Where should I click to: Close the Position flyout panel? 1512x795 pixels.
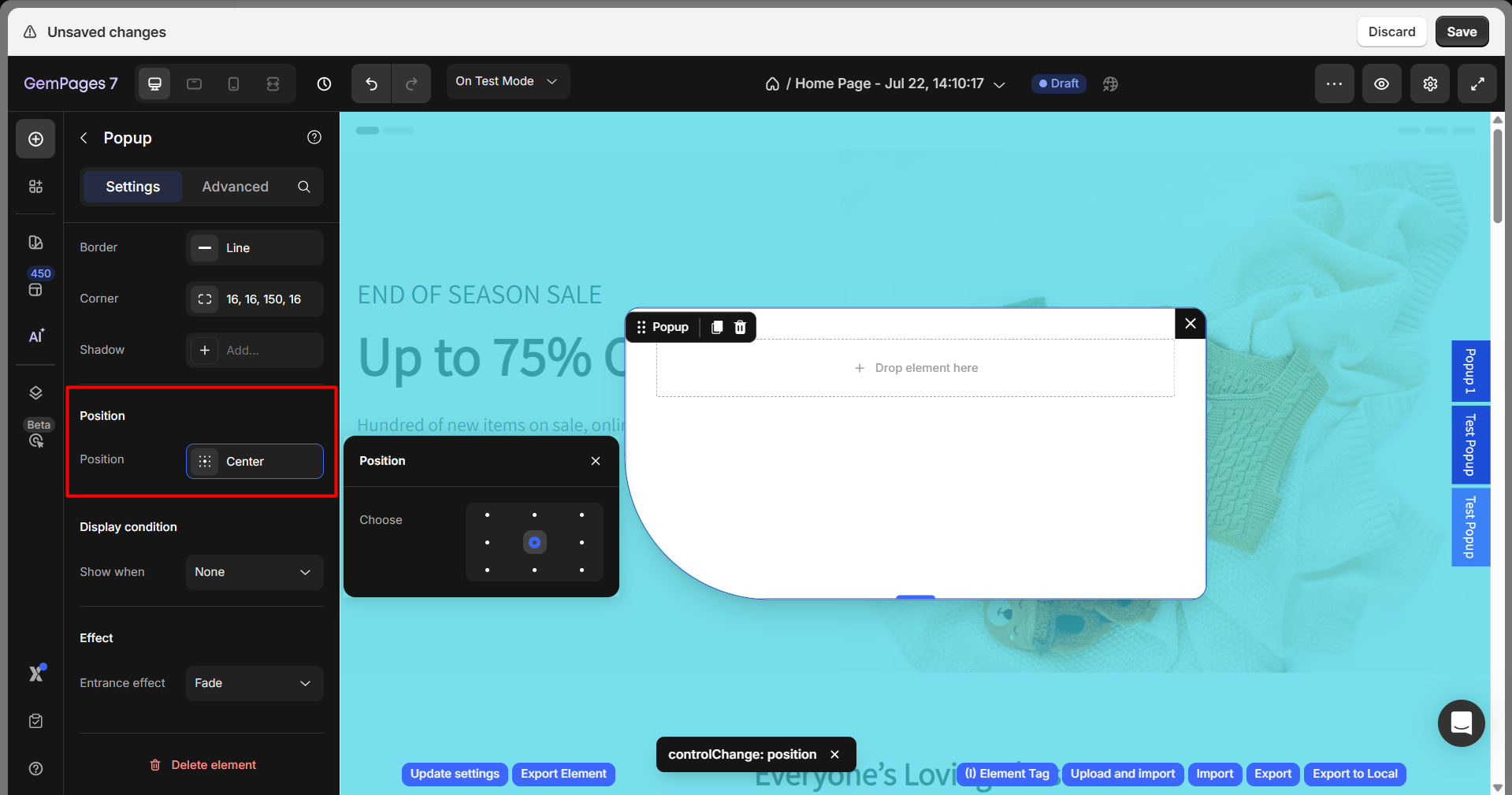tap(596, 461)
